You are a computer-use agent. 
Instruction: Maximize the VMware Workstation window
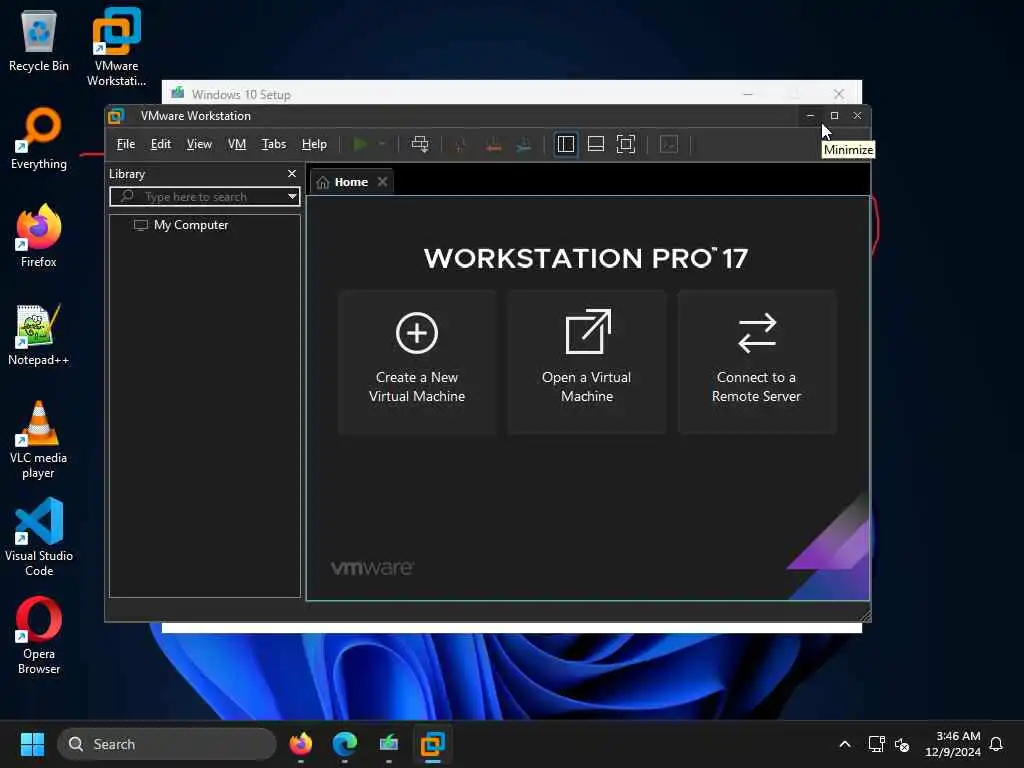pyautogui.click(x=834, y=116)
